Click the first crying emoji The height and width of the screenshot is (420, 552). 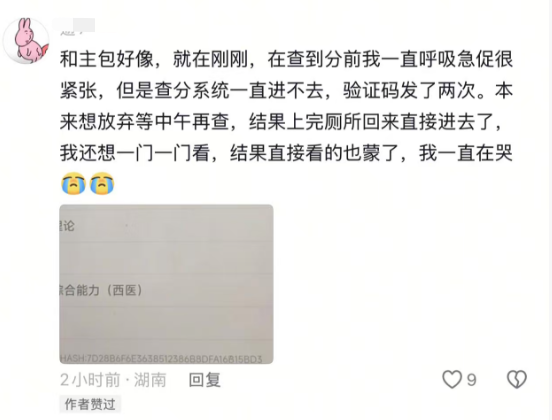click(x=74, y=183)
